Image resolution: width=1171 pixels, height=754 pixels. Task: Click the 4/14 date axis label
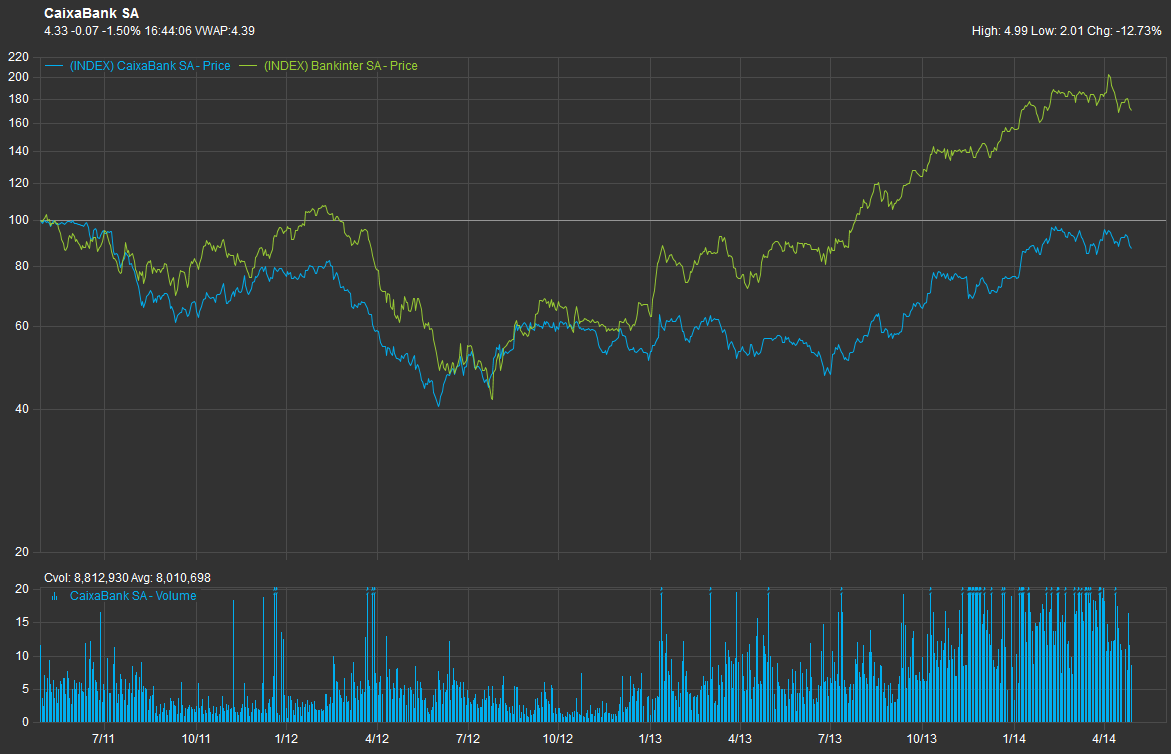pos(1104,738)
